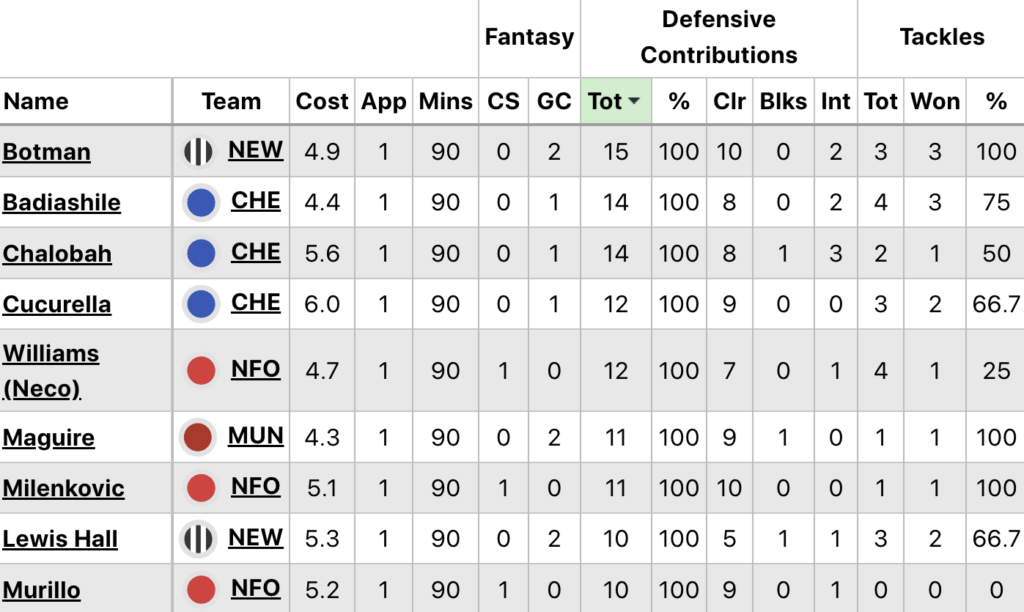Open the MUN team link for Maguire
Image resolution: width=1024 pixels, height=612 pixels.
pyautogui.click(x=256, y=436)
